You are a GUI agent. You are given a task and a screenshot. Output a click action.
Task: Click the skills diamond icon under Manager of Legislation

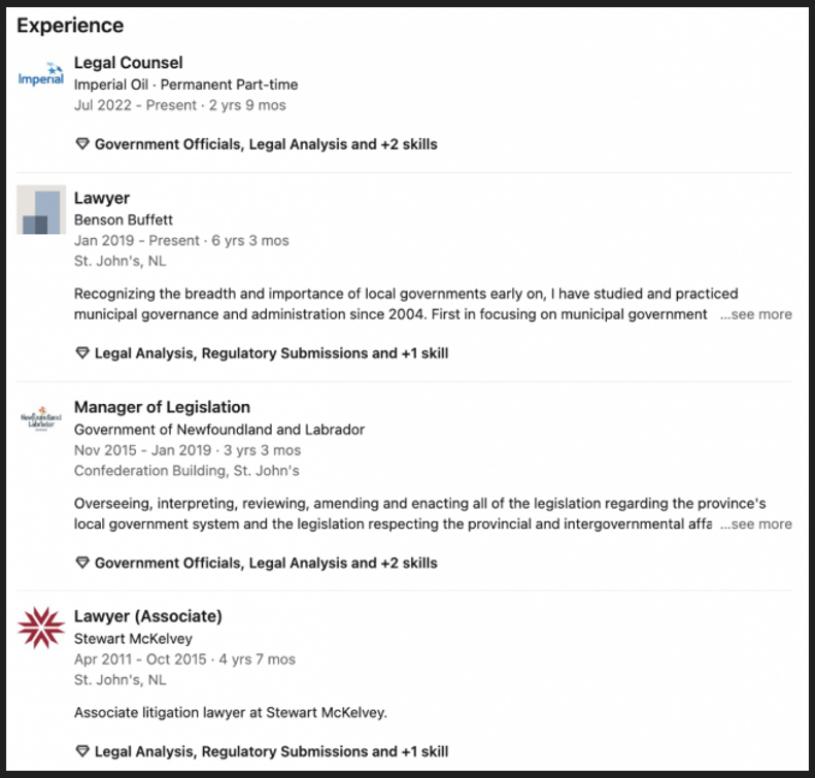83,563
